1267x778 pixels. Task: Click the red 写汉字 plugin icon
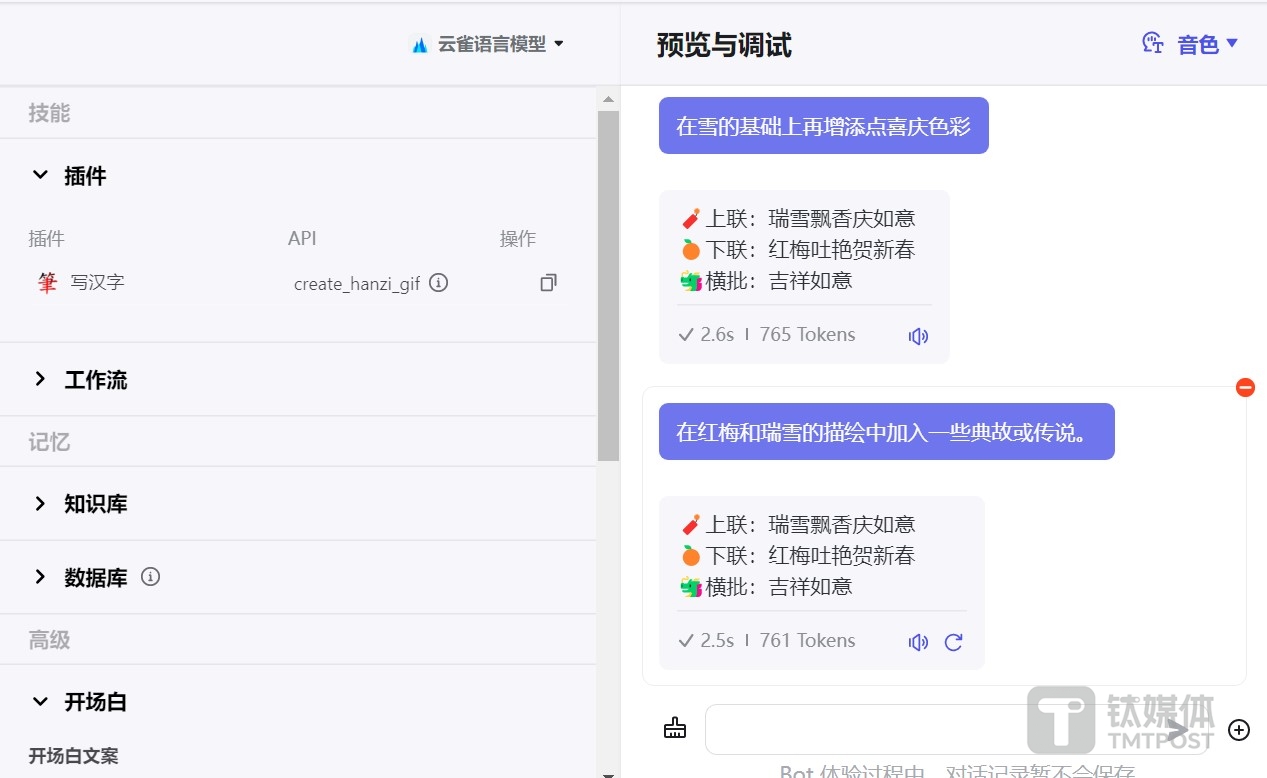[47, 283]
